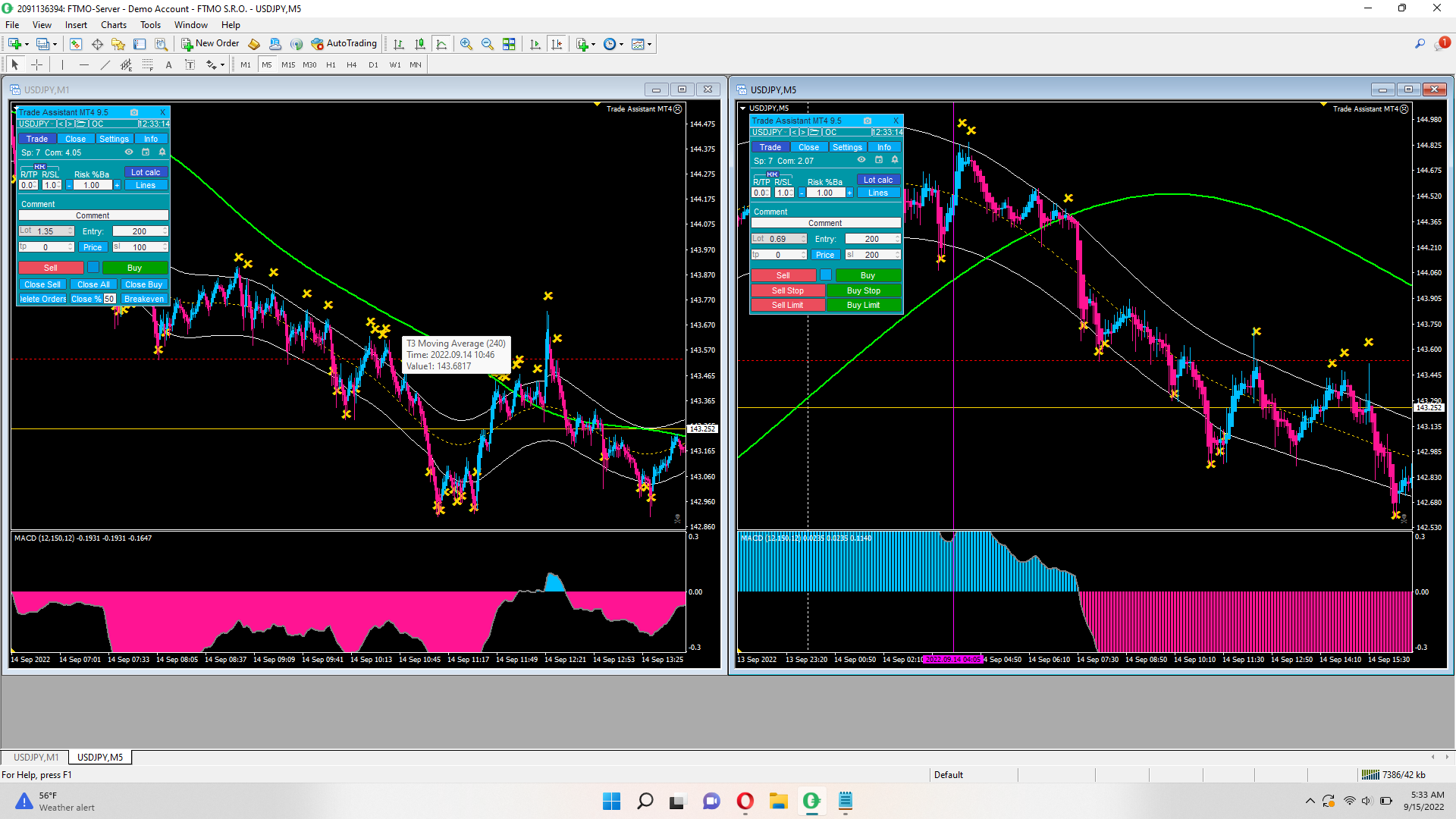Screen dimensions: 1456x819
Task: Open the Charts menu
Action: click(x=113, y=25)
